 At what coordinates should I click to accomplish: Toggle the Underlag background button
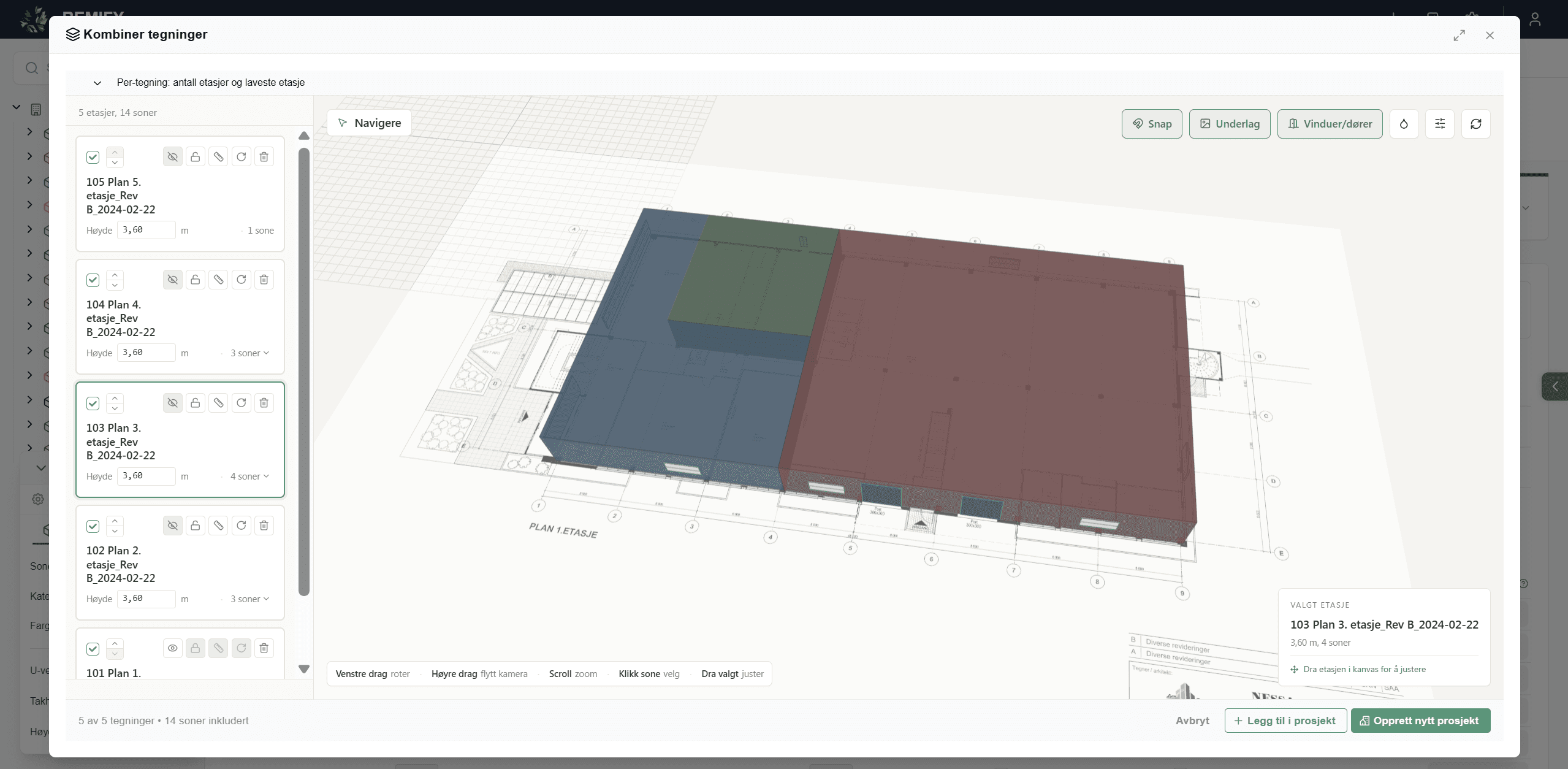[x=1230, y=124]
